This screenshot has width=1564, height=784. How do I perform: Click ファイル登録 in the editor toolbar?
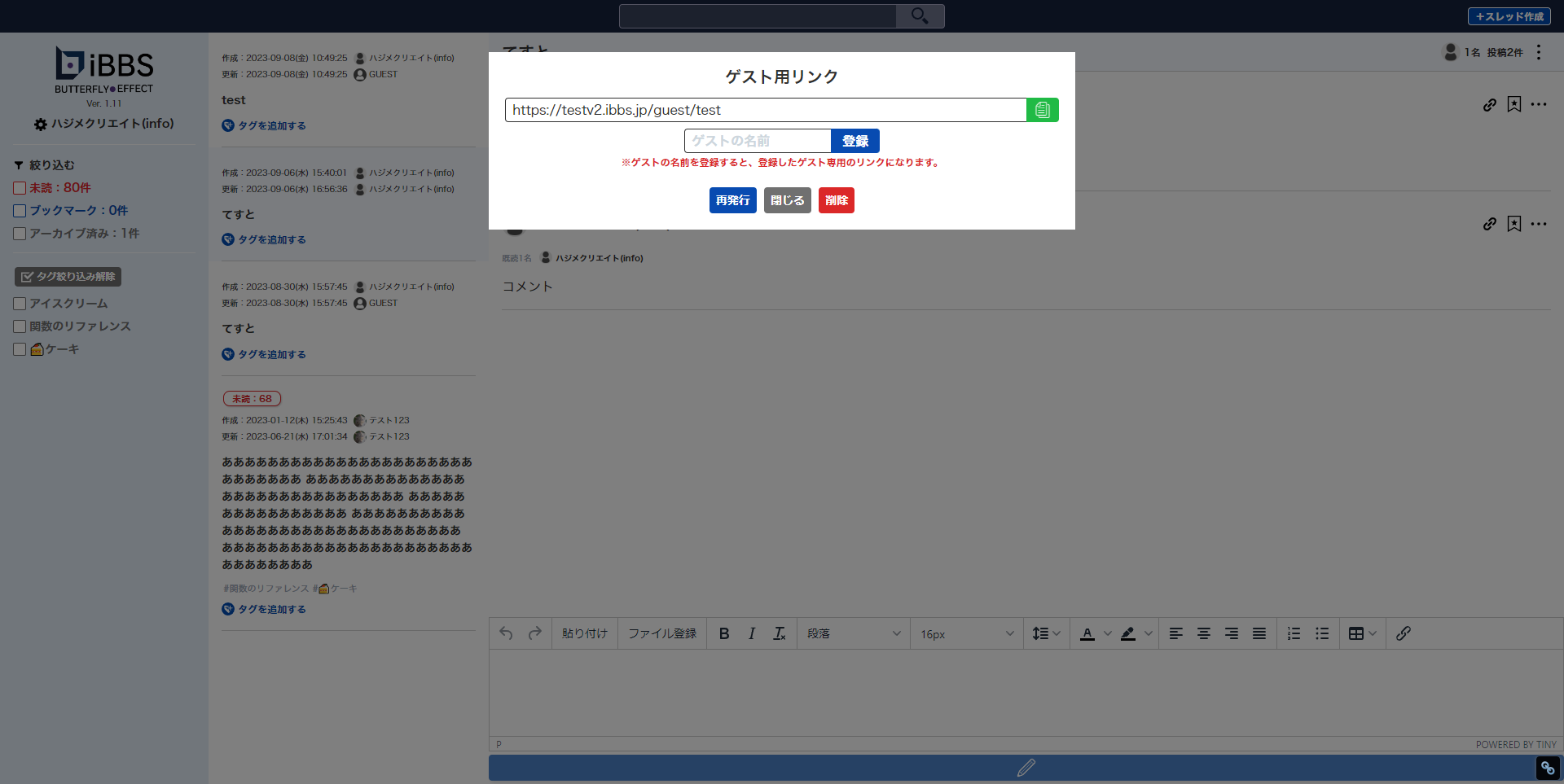click(x=661, y=633)
